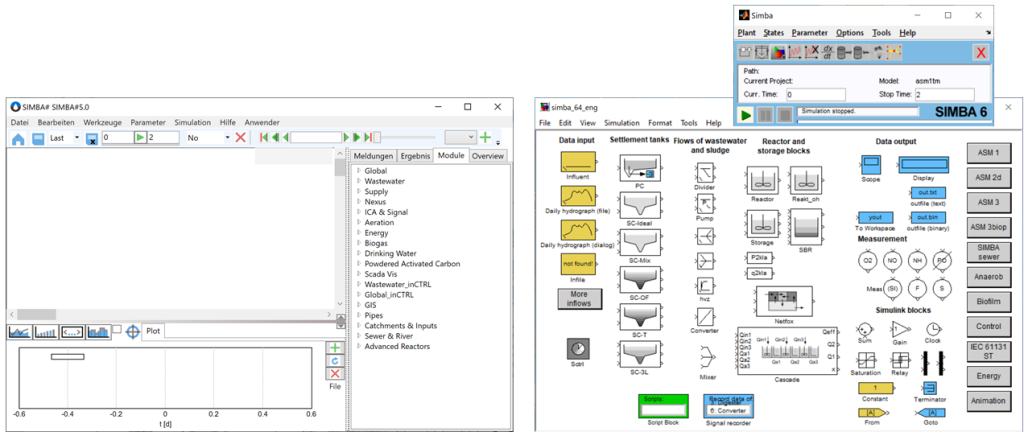1024x440 pixels.
Task: Click the home icon in SIMBA# toolbar
Action: (x=17, y=137)
